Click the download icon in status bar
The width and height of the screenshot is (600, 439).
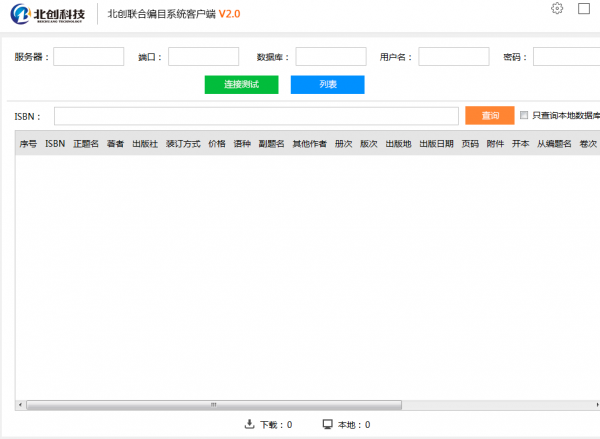[x=249, y=424]
